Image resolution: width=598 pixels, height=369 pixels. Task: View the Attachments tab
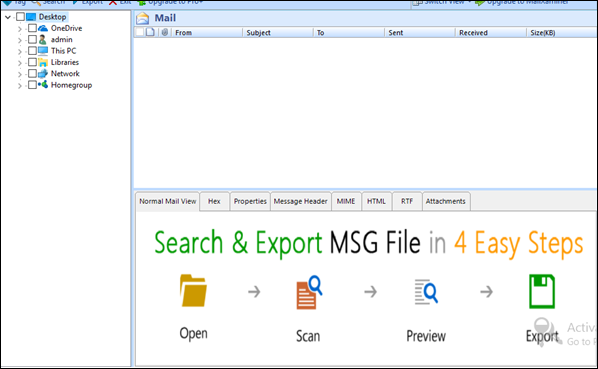(x=446, y=201)
